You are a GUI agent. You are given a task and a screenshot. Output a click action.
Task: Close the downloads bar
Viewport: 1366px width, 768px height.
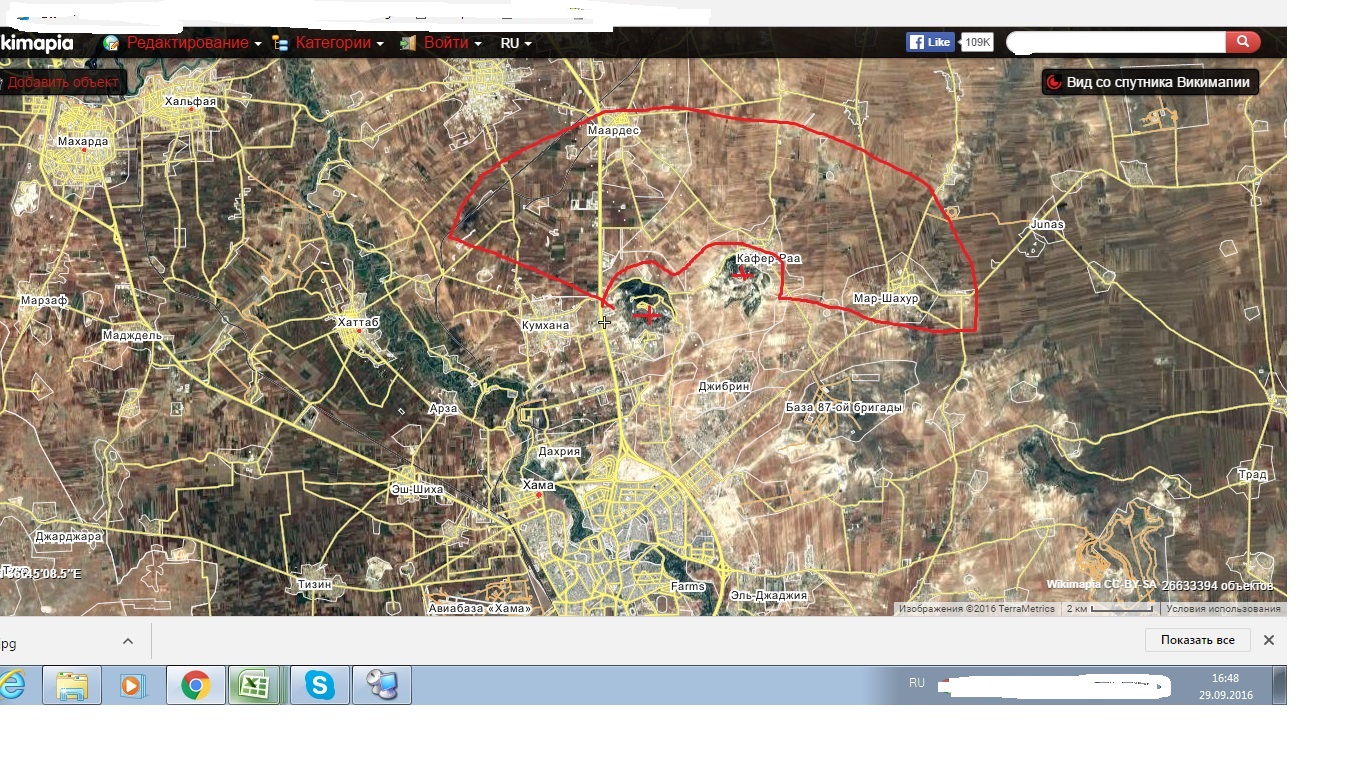tap(1268, 640)
